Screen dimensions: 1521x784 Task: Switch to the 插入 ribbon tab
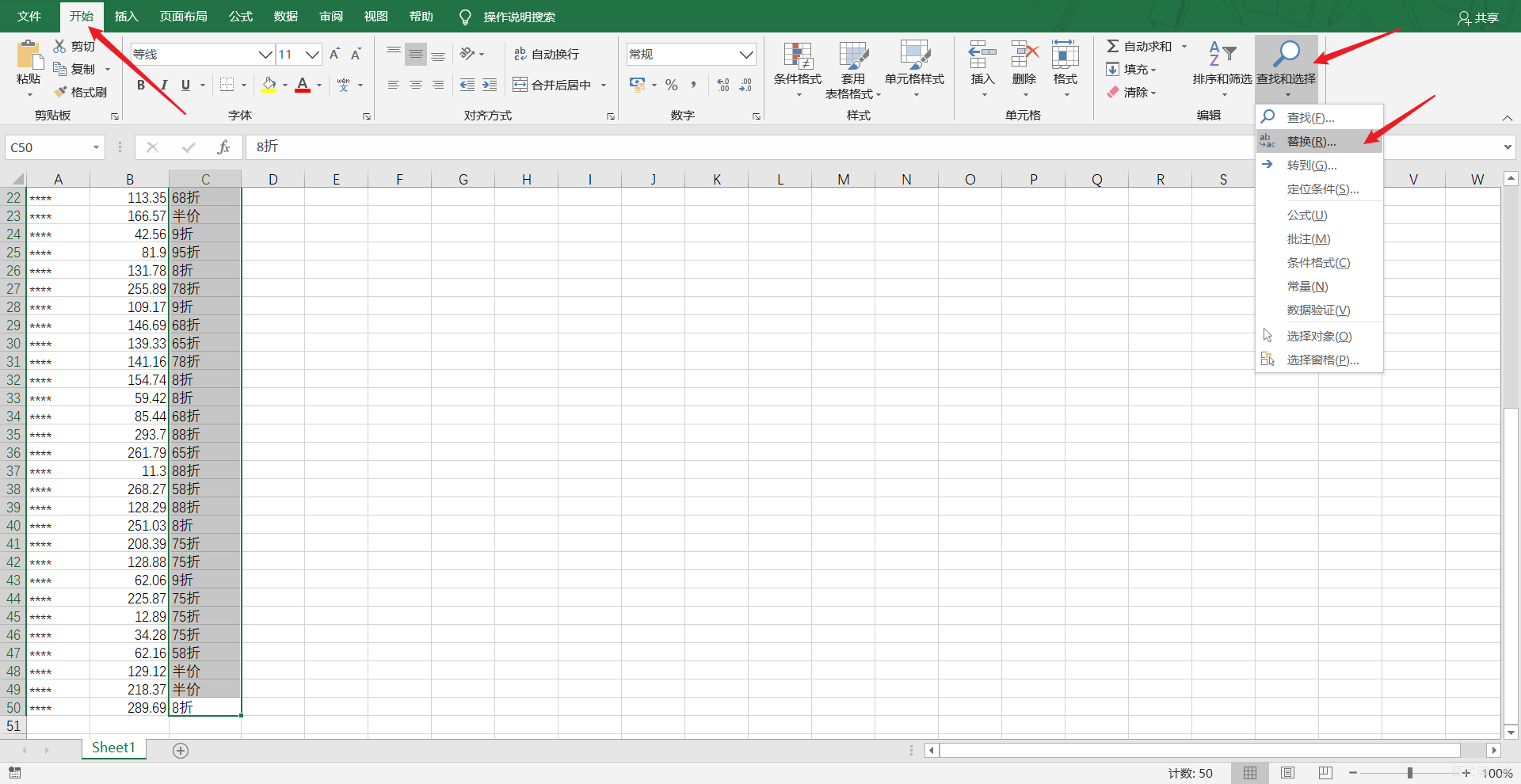click(126, 17)
